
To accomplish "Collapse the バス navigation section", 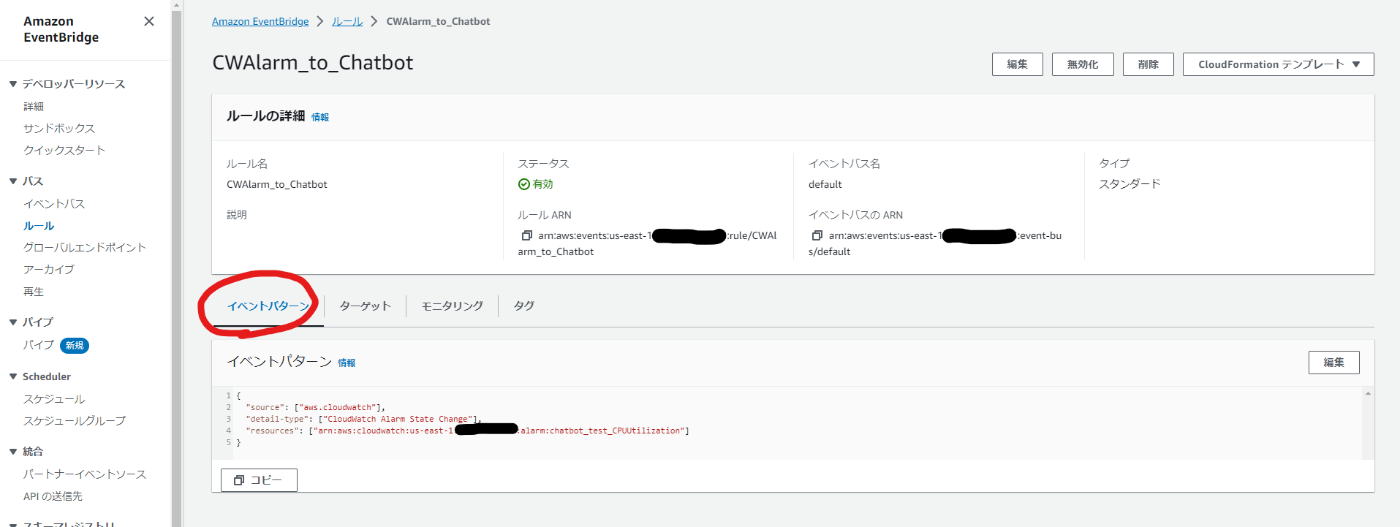I will [12, 181].
